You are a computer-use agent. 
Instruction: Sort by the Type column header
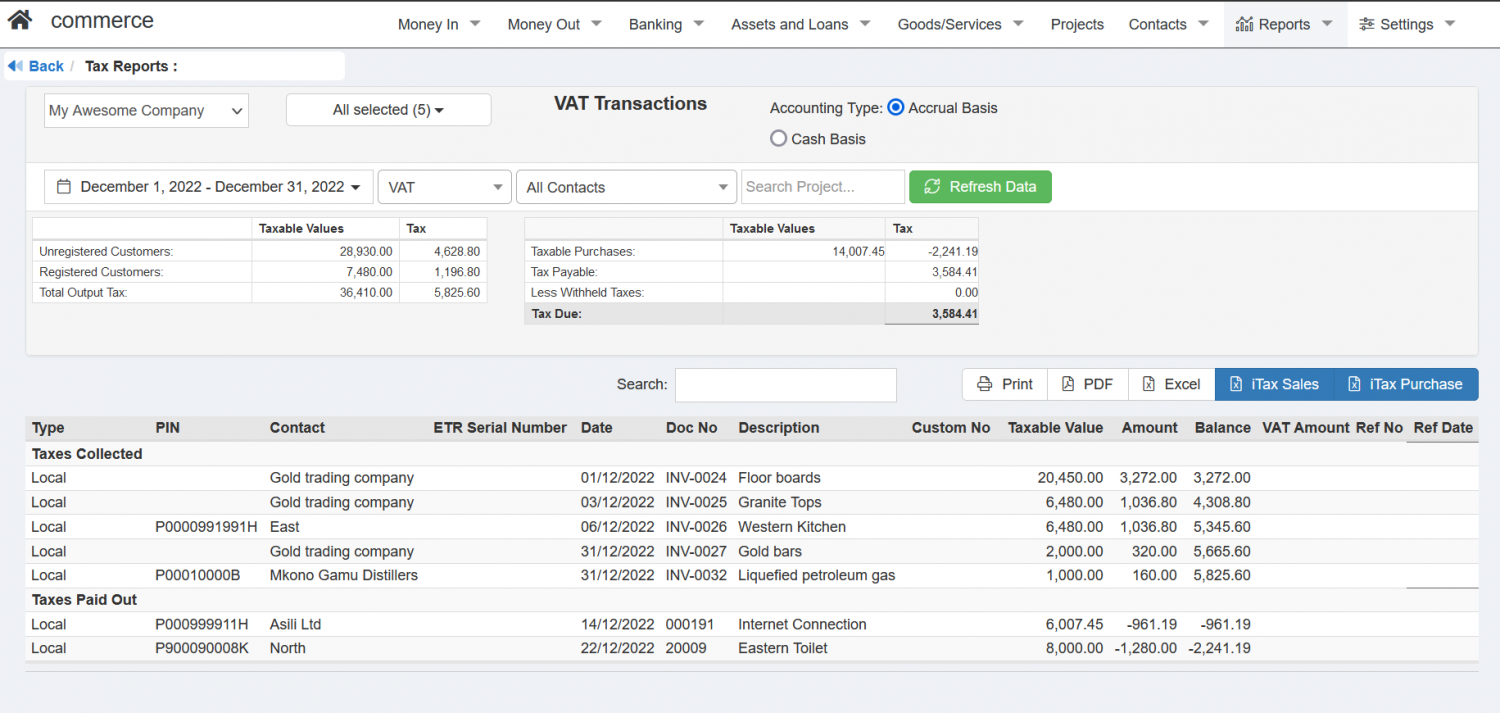pyautogui.click(x=48, y=428)
